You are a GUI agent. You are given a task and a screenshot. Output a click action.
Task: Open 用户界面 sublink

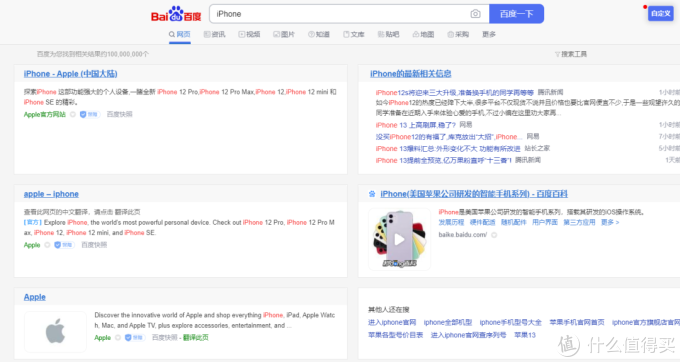click(x=545, y=222)
